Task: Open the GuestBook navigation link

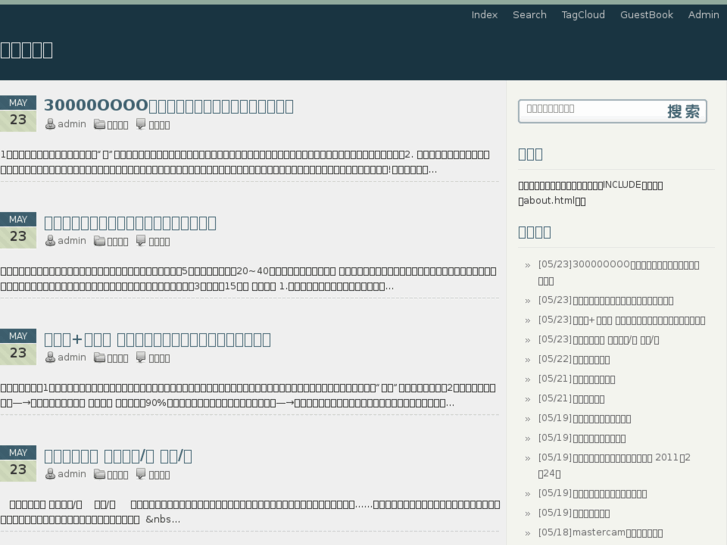Action: pos(646,15)
